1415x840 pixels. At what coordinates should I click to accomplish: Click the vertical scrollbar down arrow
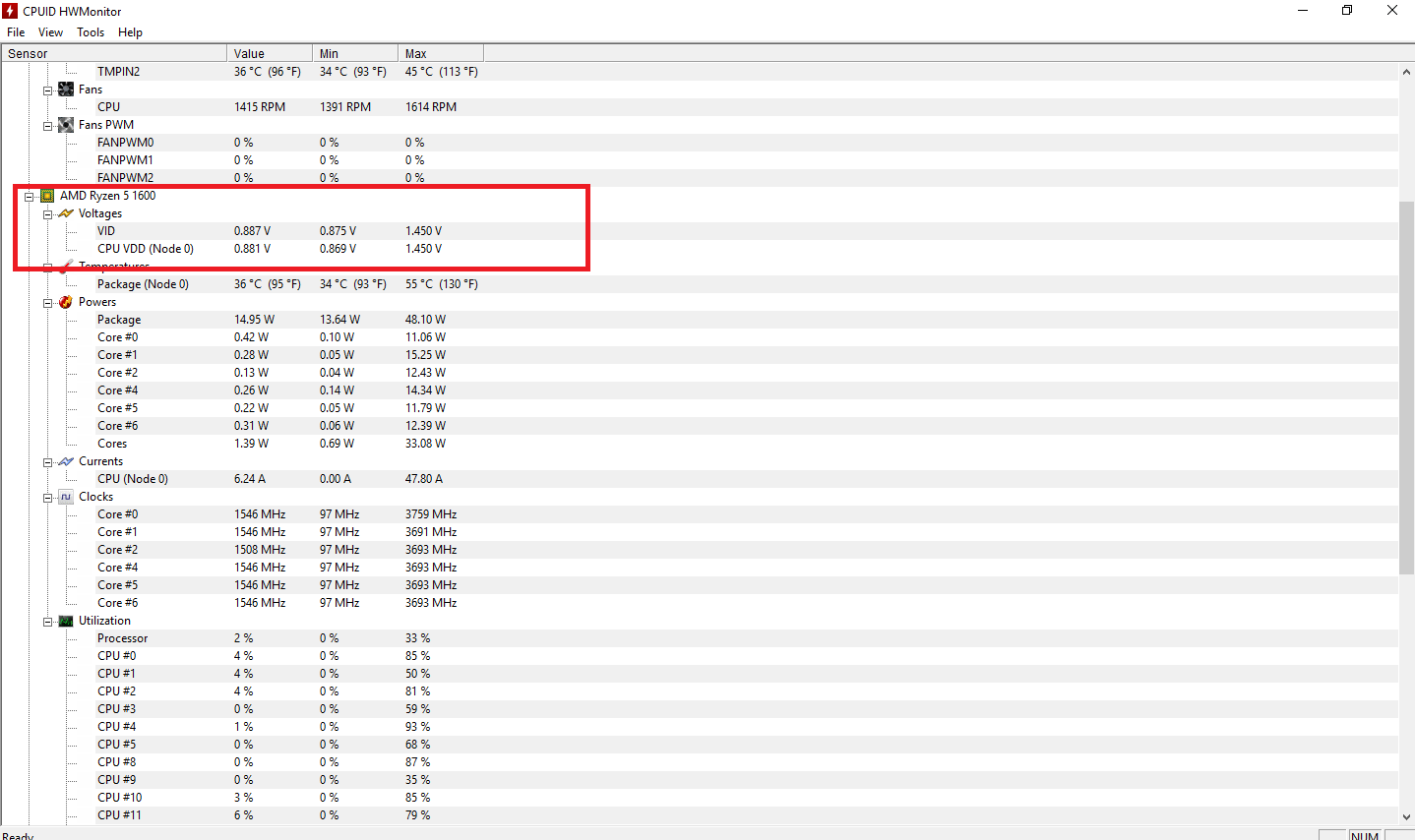[x=1406, y=816]
